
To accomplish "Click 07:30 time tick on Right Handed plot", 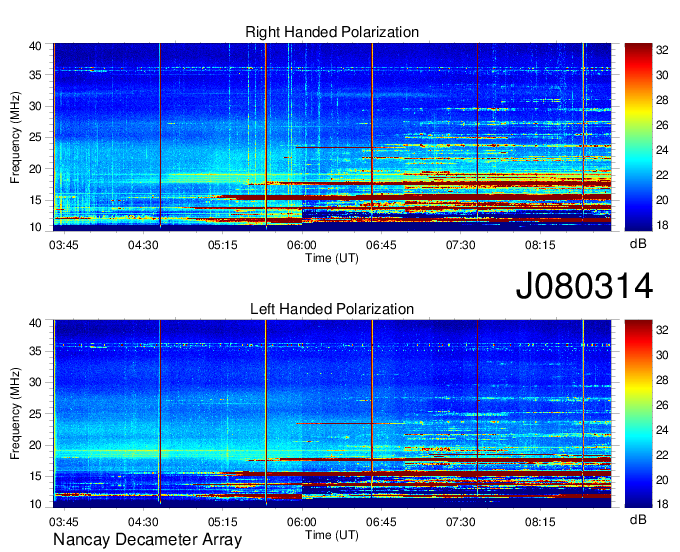I will point(461,245).
